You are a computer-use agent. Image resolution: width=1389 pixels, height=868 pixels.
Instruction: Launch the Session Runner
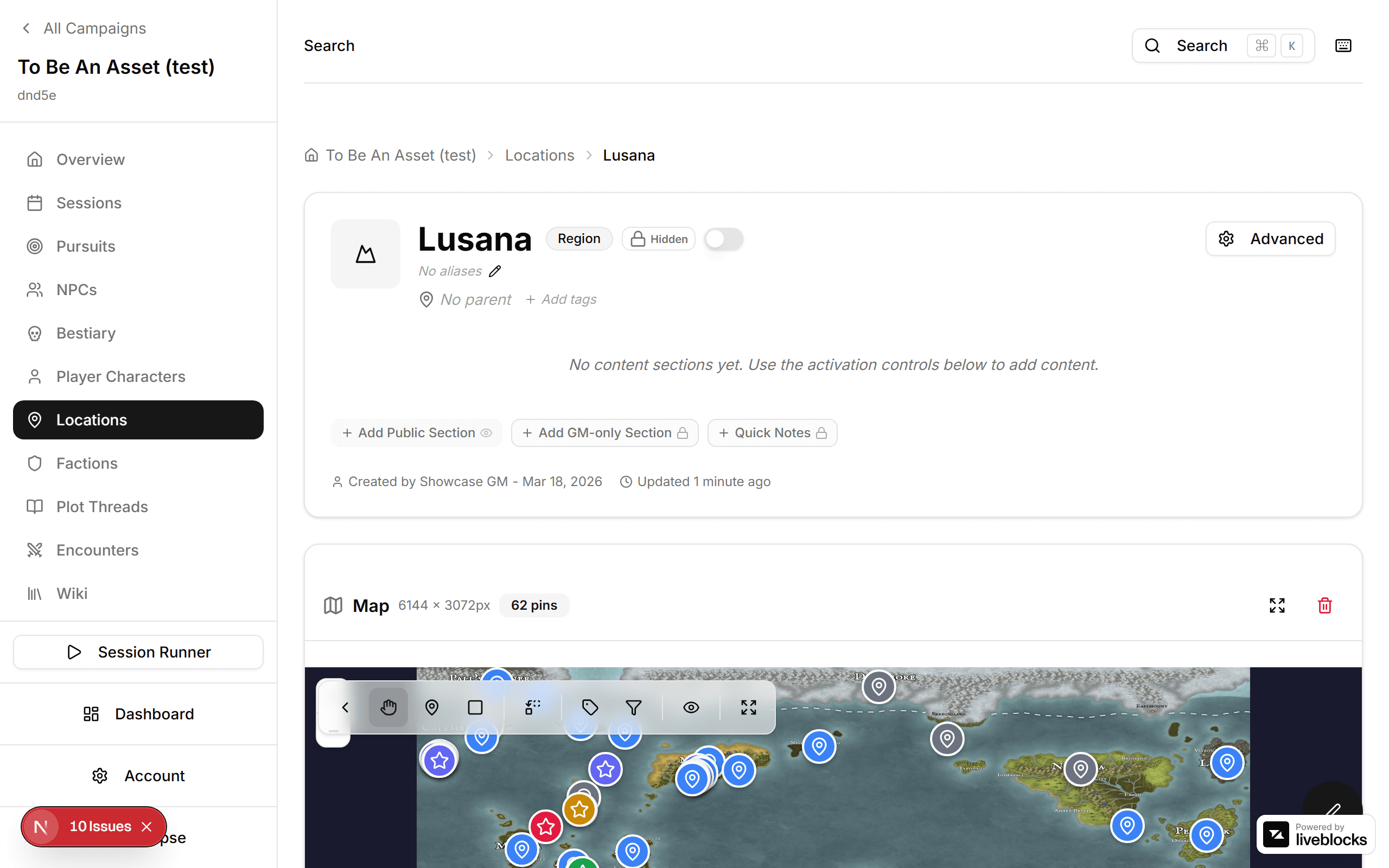point(138,652)
